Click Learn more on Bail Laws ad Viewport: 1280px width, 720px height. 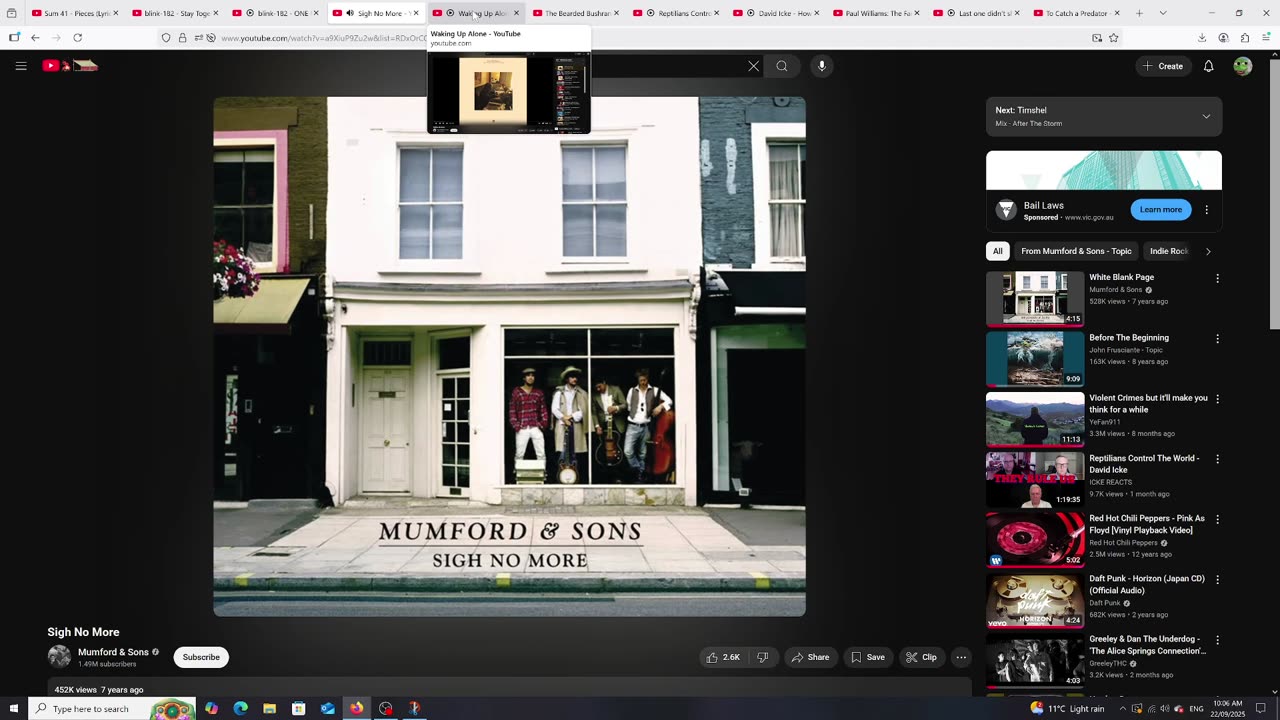click(1160, 210)
